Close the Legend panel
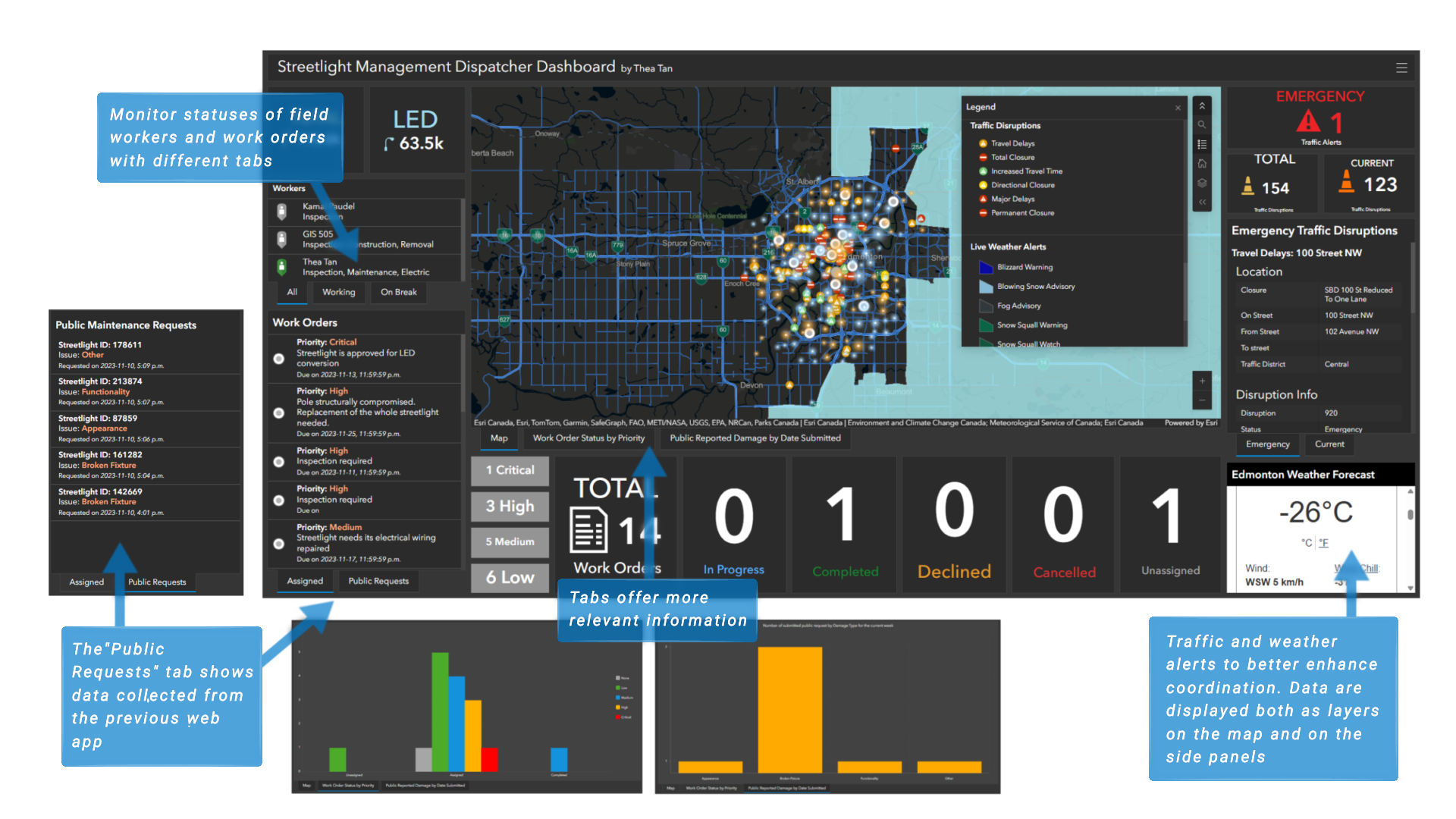The image size is (1456, 819). [x=1178, y=108]
